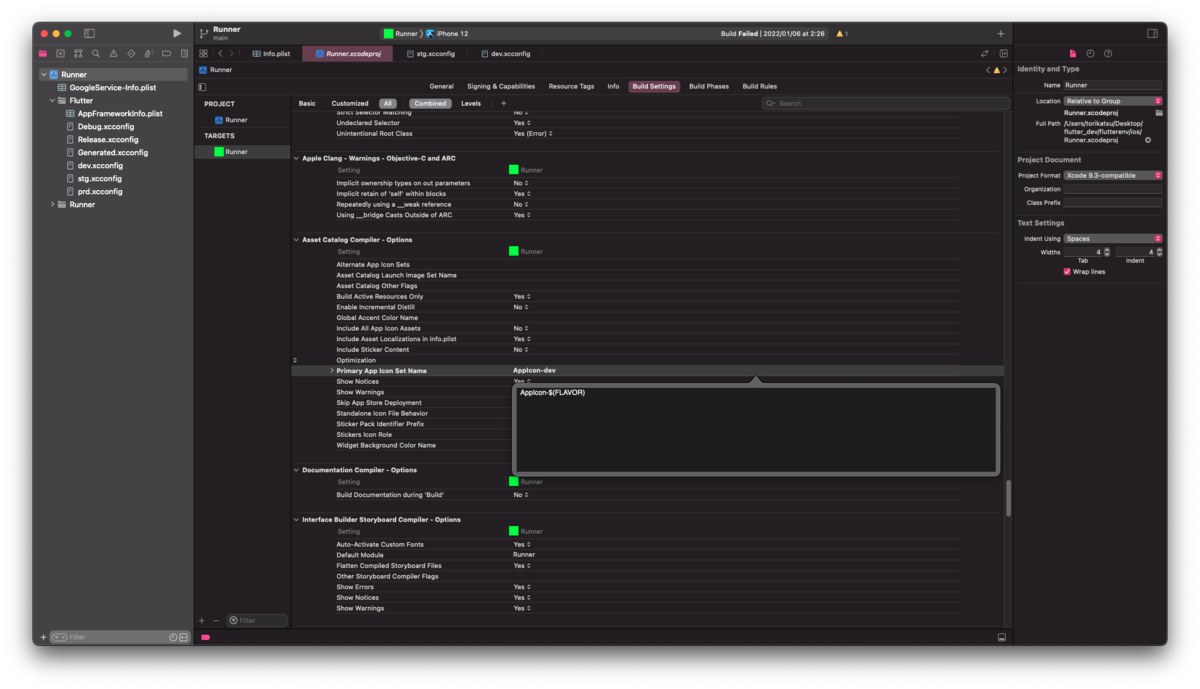
Task: Open the Project Format dropdown
Action: point(1113,175)
